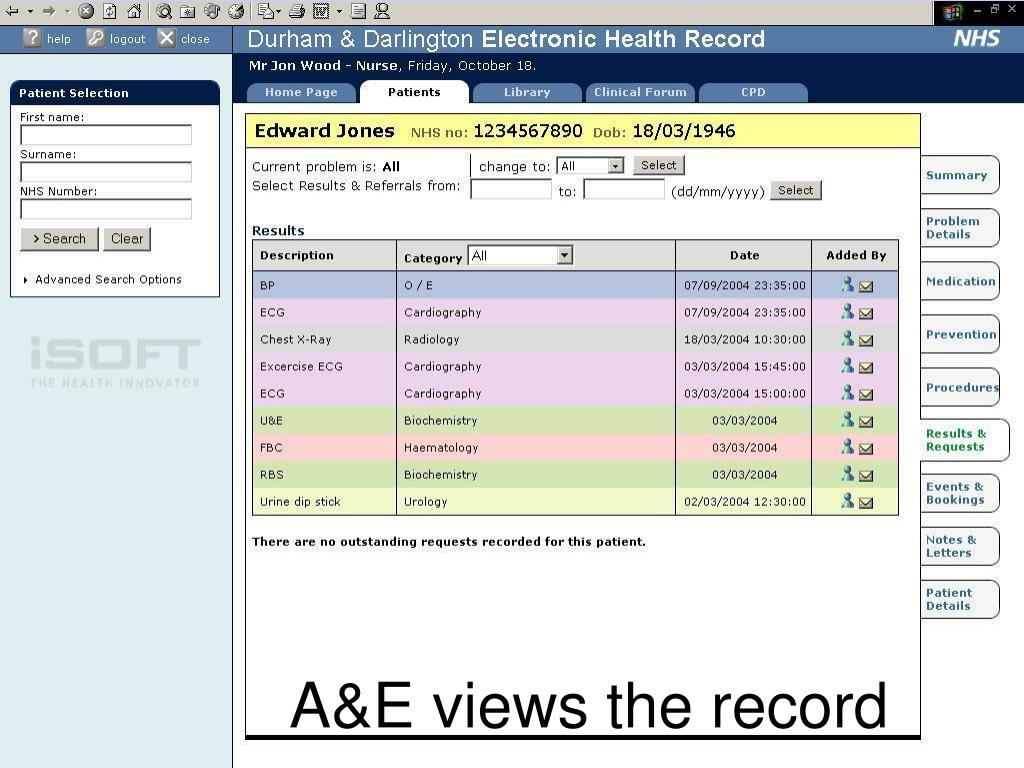Focus the Surname input field
Viewport: 1024px width, 768px height.
point(106,172)
